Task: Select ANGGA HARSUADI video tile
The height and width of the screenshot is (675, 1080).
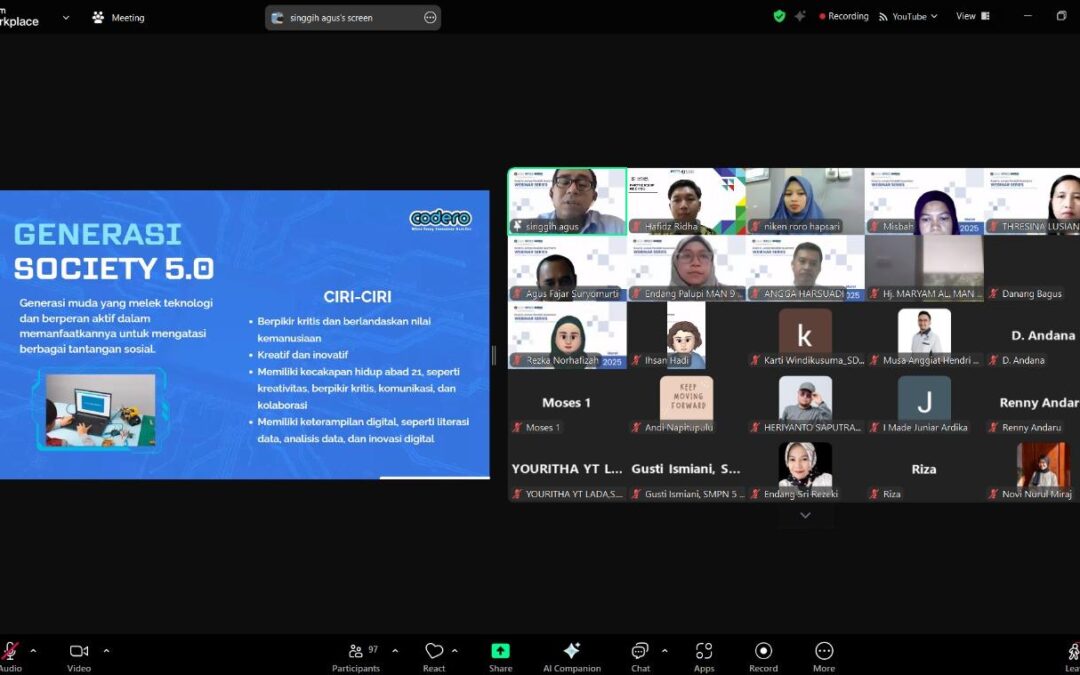Action: [x=804, y=268]
